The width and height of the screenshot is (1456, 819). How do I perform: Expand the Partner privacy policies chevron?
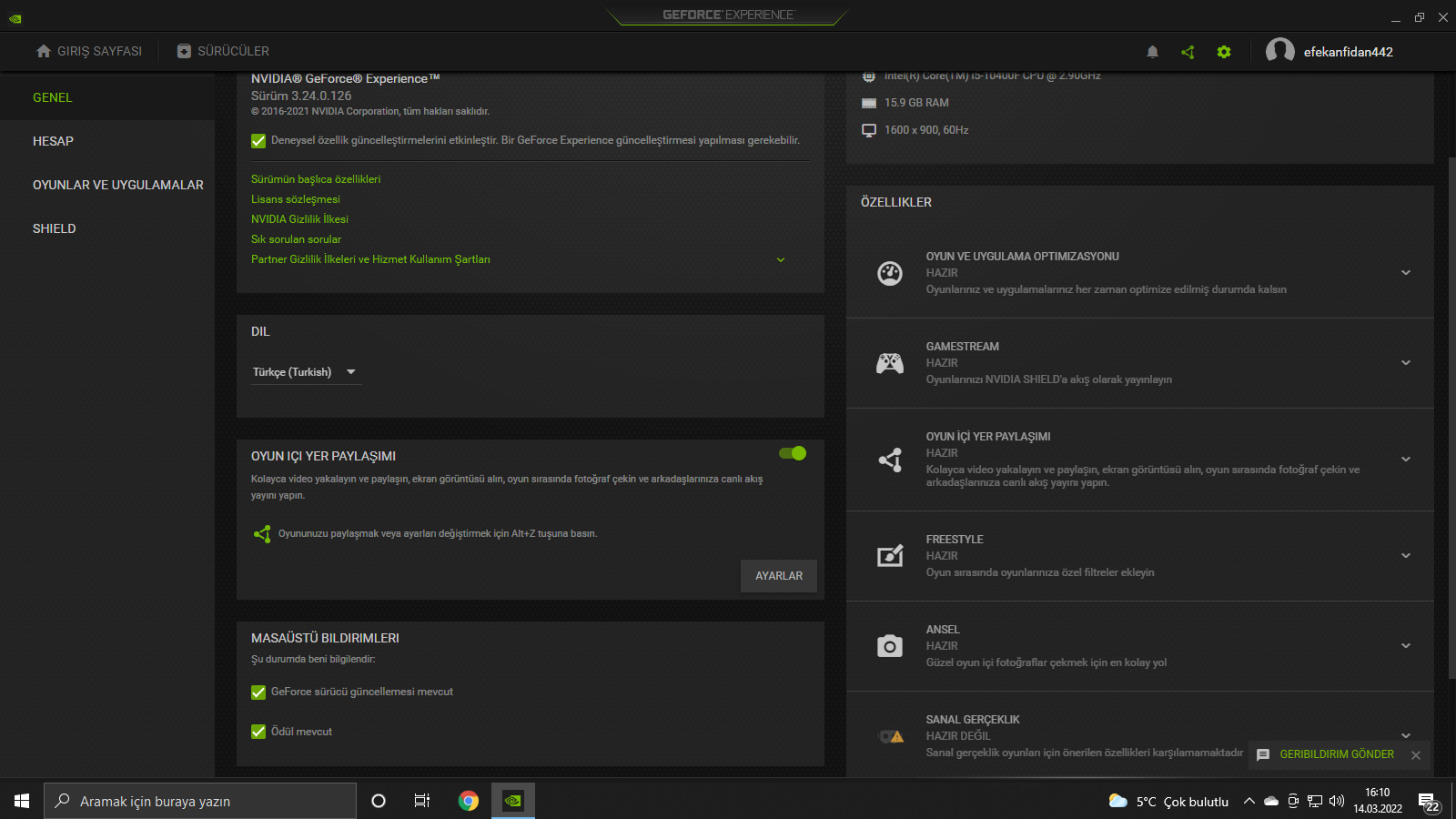(781, 260)
